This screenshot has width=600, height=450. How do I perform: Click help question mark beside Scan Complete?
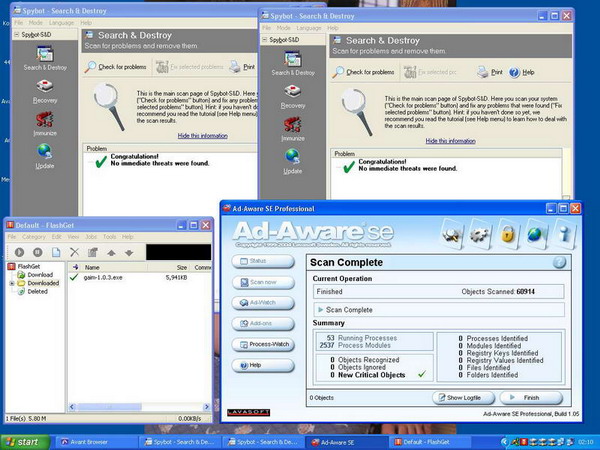[559, 262]
